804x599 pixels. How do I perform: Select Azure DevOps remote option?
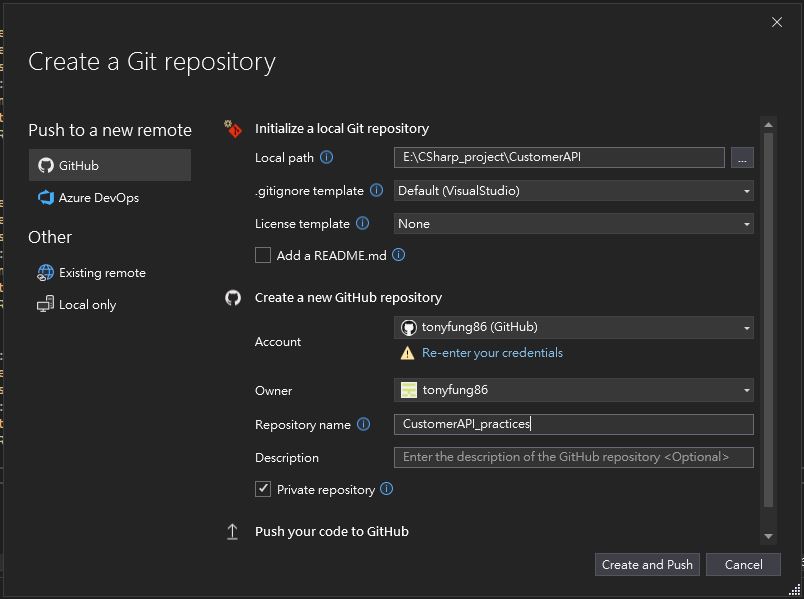point(98,198)
